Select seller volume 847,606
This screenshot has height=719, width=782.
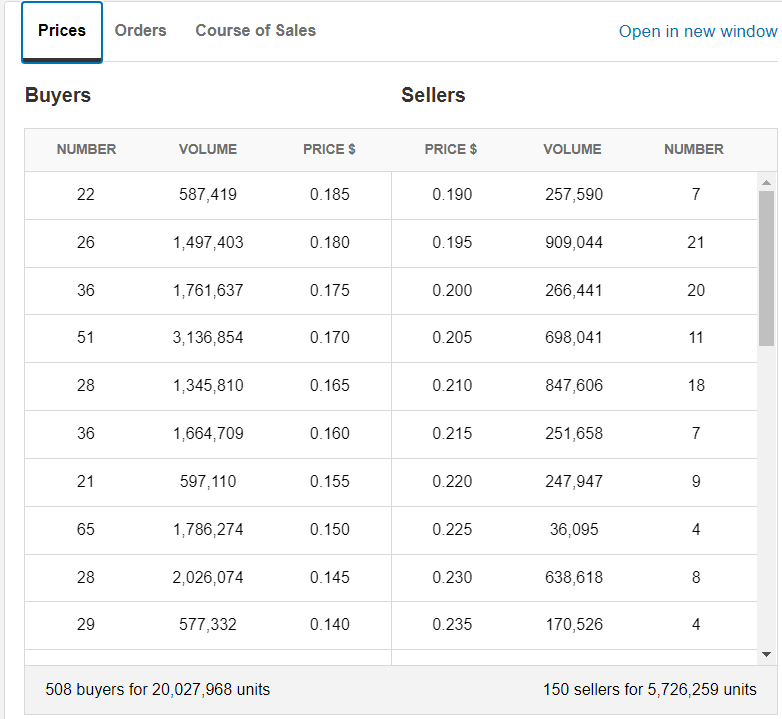coord(574,385)
